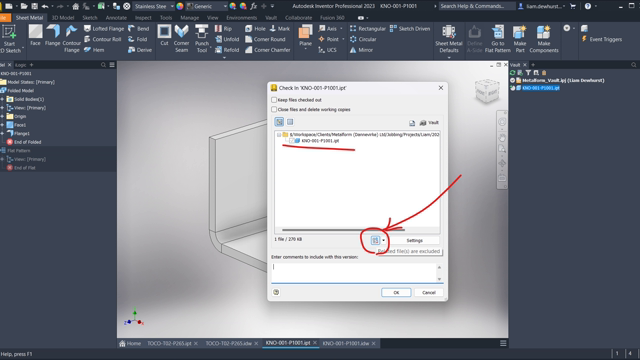Tick Close files and delete working copies
The image size is (640, 360).
pyautogui.click(x=274, y=109)
